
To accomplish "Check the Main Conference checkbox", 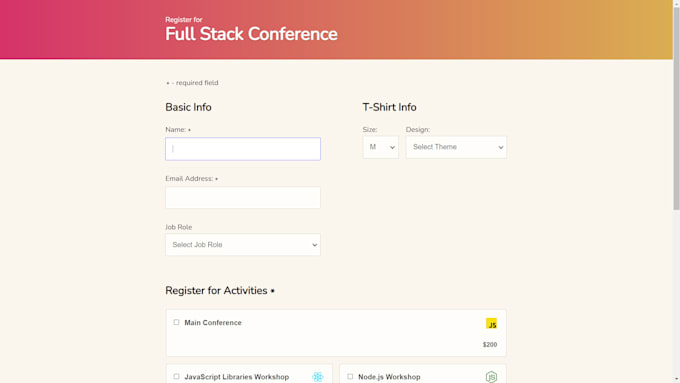I will click(x=176, y=322).
